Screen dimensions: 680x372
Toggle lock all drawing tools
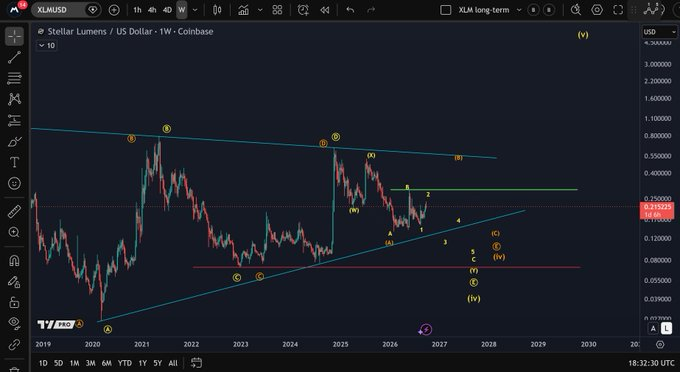14,302
